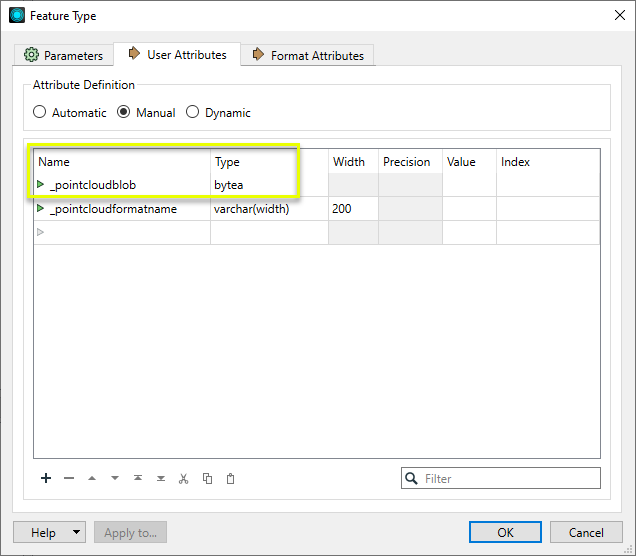Open the Help button dropdown arrow

(x=76, y=533)
